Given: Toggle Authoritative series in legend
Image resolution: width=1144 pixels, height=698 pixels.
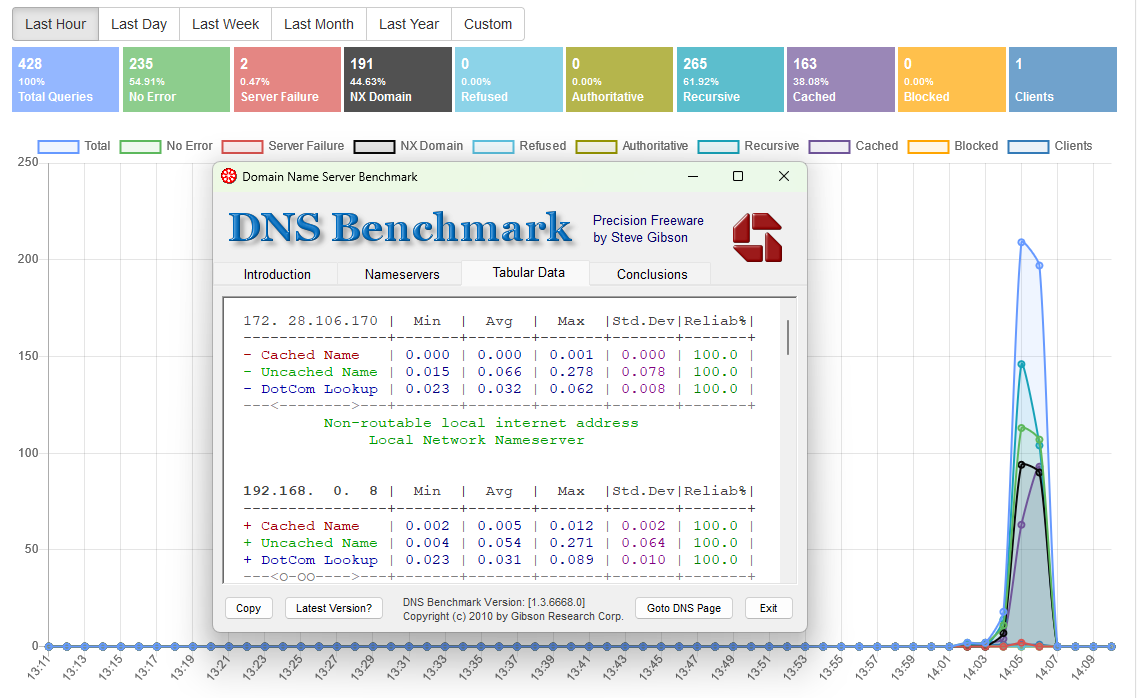Looking at the screenshot, I should [x=632, y=146].
